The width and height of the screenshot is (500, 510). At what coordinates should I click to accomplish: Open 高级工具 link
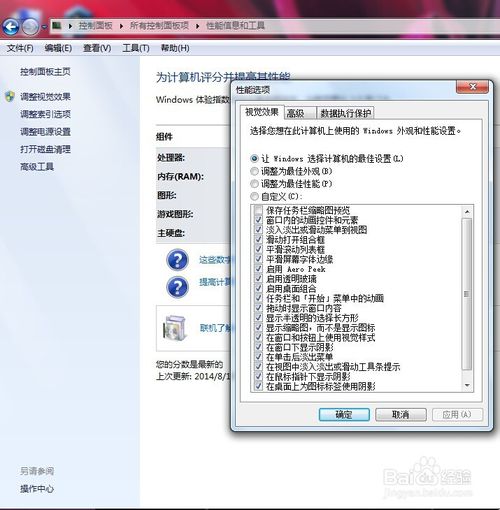(37, 166)
